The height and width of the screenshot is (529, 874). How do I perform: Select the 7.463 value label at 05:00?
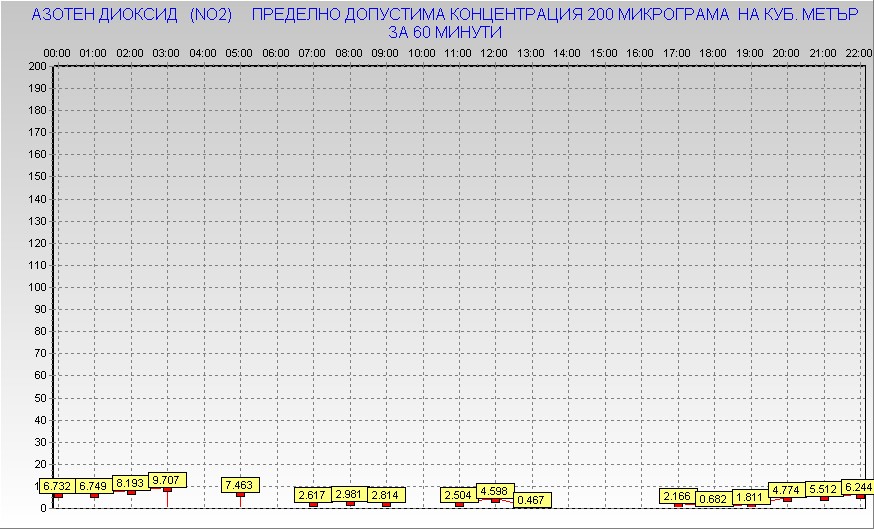pyautogui.click(x=240, y=485)
